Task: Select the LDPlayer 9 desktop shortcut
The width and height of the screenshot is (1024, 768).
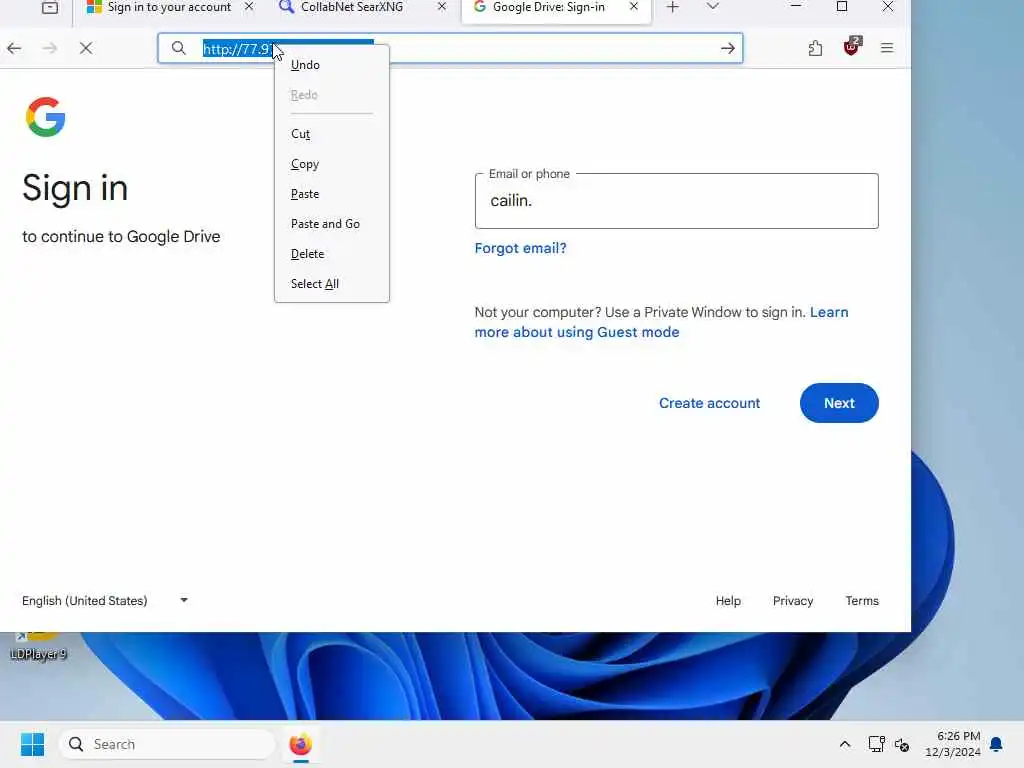Action: [x=39, y=645]
